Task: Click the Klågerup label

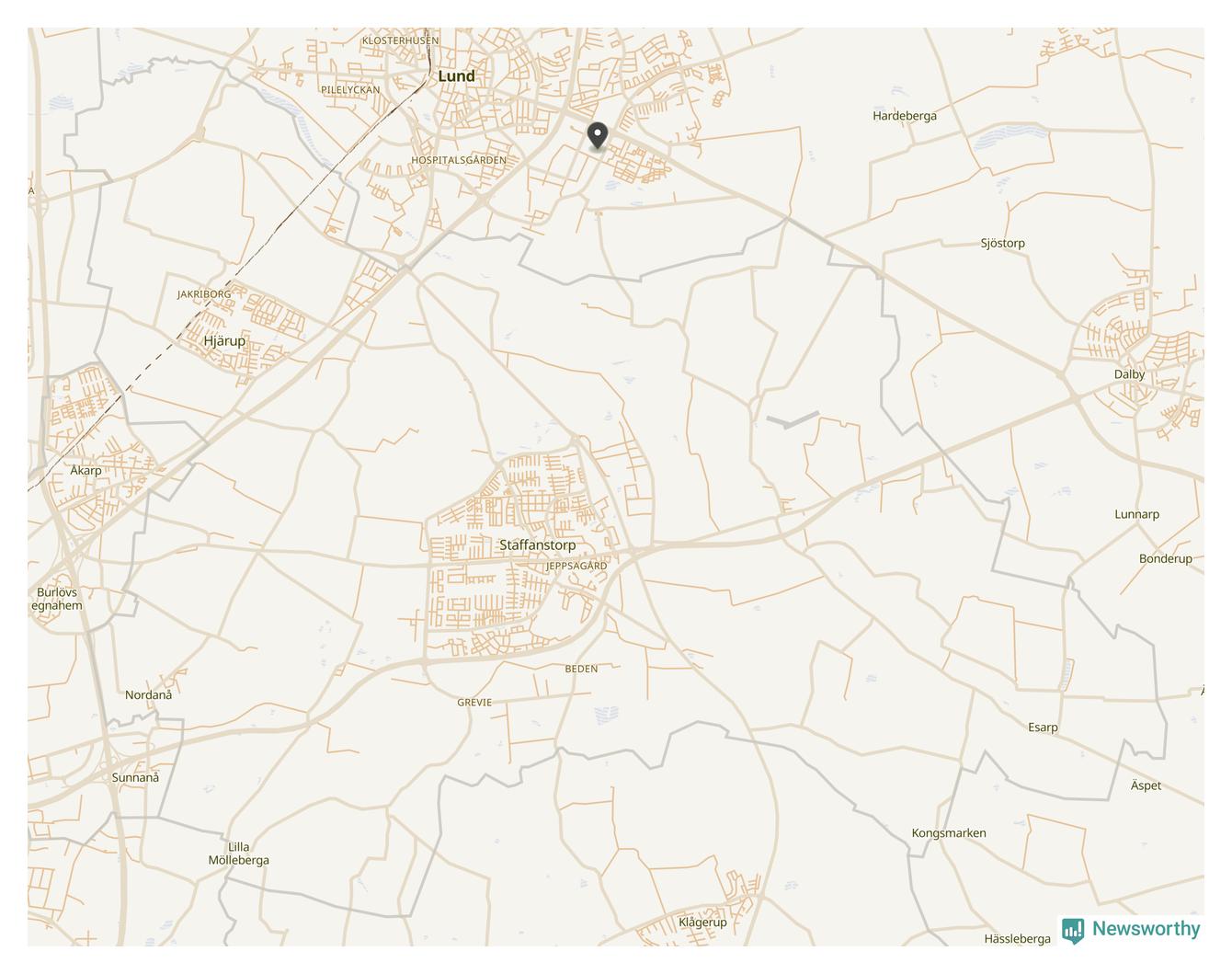Action: point(702,922)
